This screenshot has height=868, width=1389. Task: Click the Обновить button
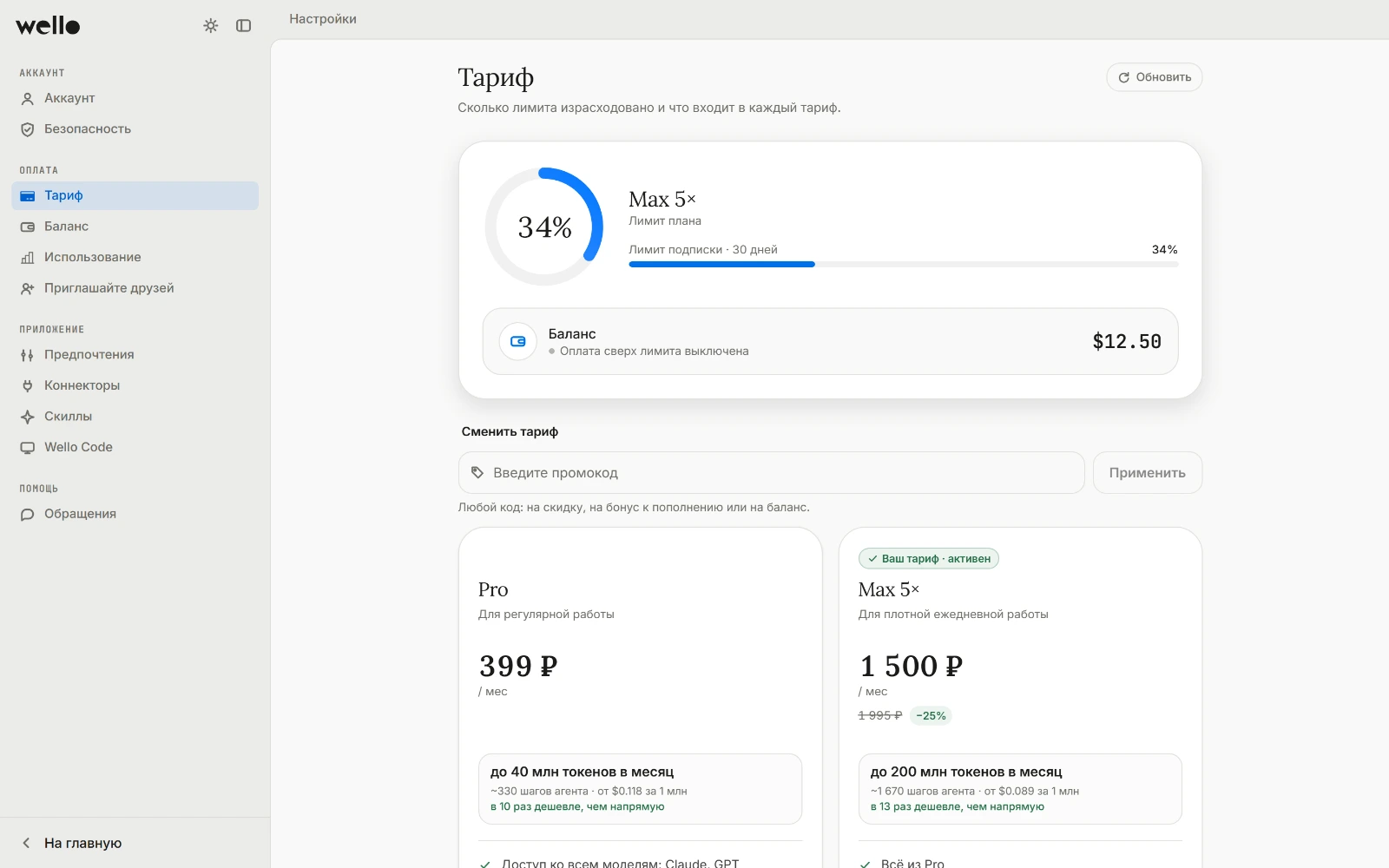(x=1154, y=77)
